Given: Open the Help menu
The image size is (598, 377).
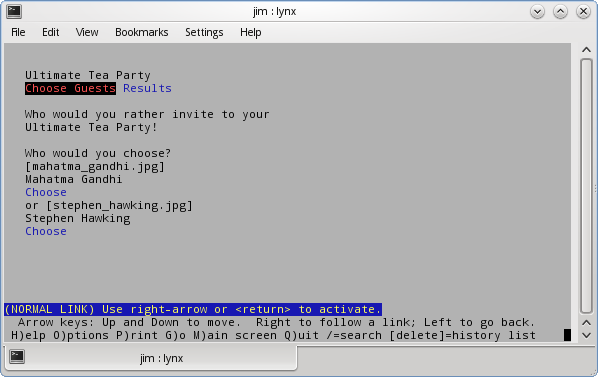Looking at the screenshot, I should (x=251, y=32).
